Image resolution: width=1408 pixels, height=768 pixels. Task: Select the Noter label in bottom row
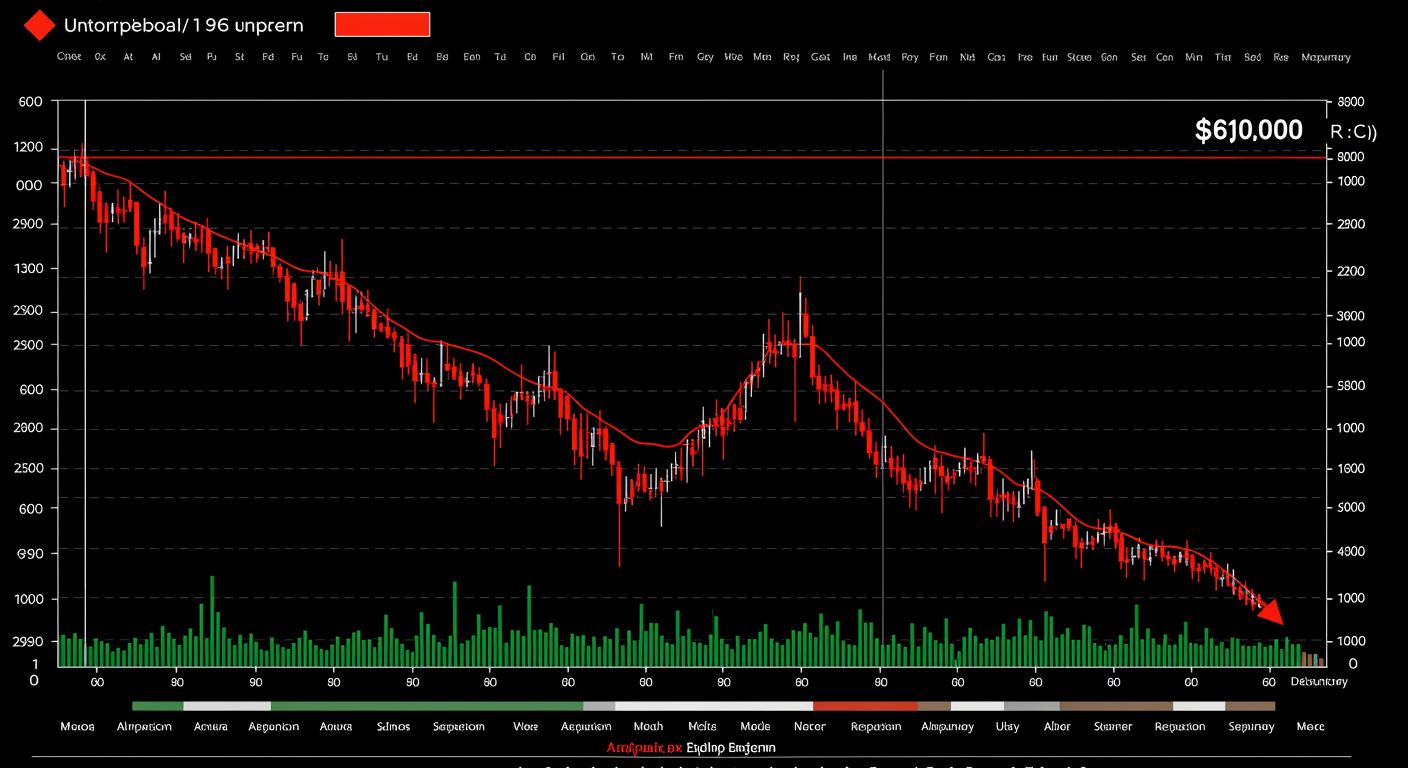(x=809, y=727)
